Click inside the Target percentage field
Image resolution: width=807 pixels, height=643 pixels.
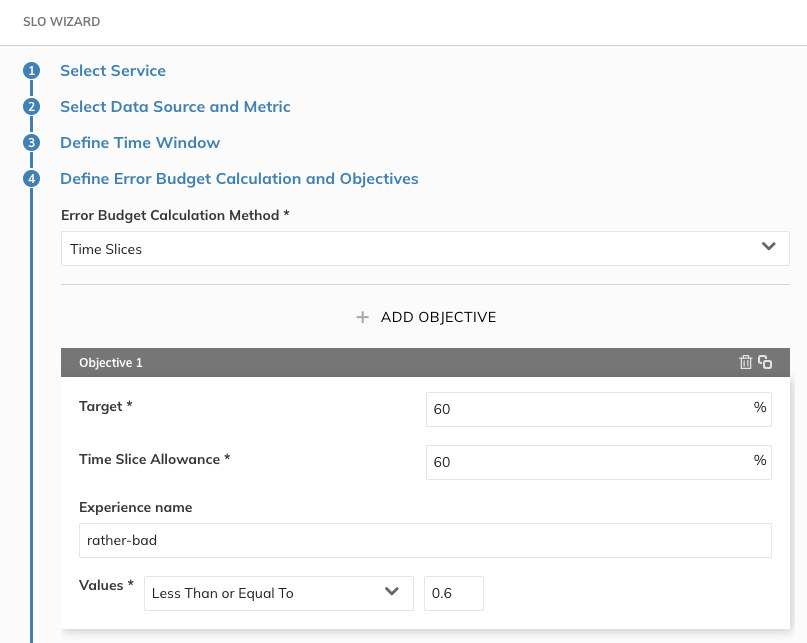pyautogui.click(x=590, y=409)
